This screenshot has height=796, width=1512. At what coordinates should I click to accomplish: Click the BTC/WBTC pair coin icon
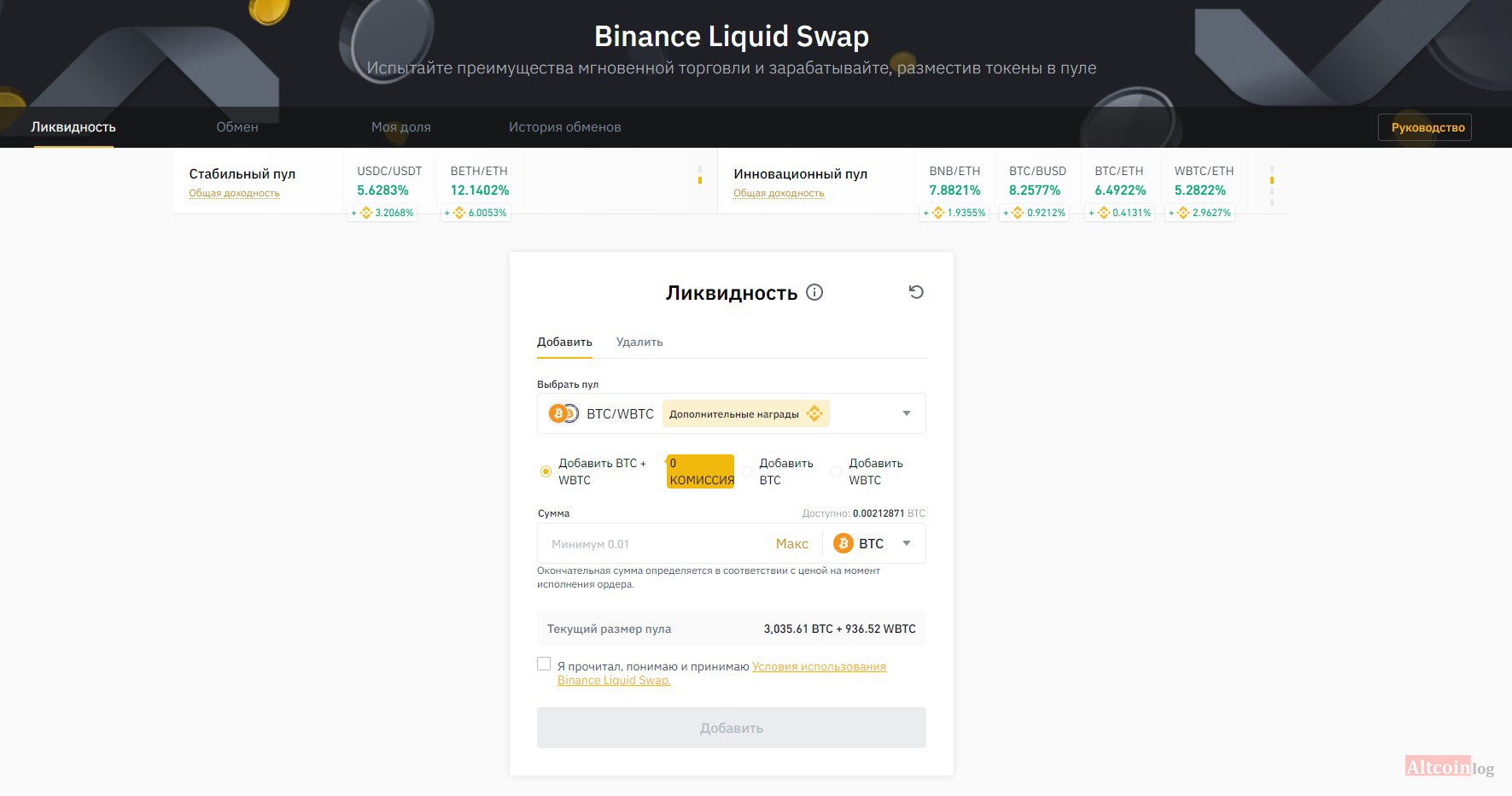(x=563, y=414)
